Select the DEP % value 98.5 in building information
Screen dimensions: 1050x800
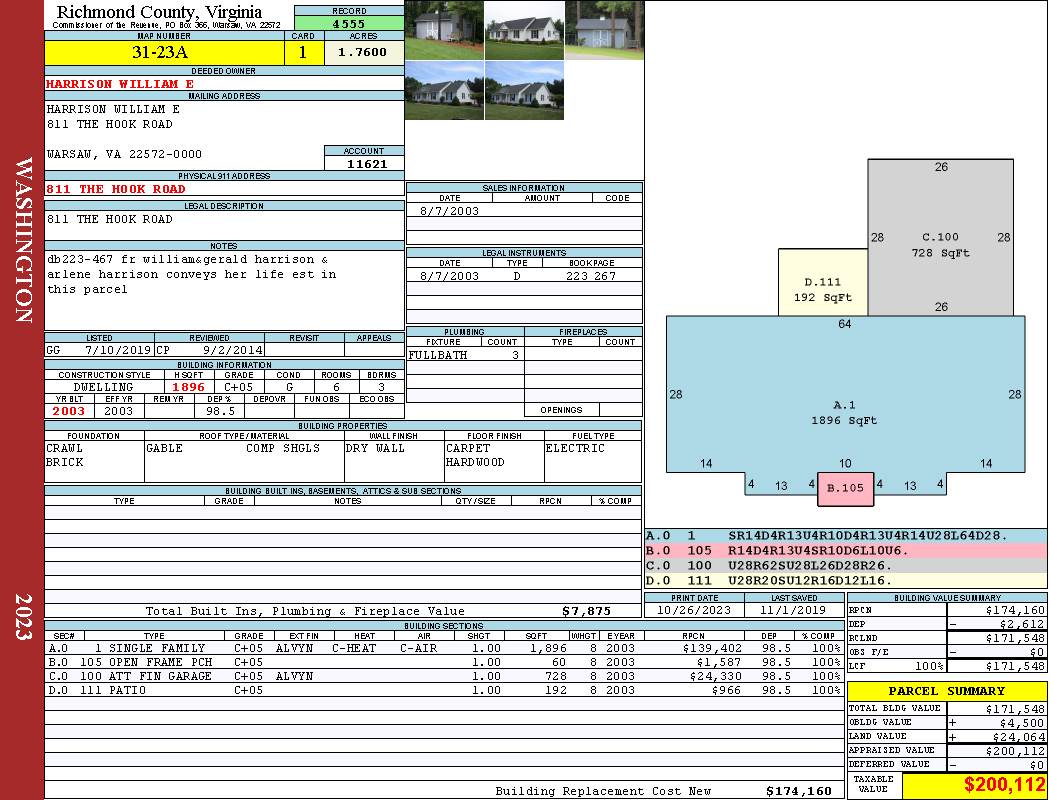tap(220, 411)
